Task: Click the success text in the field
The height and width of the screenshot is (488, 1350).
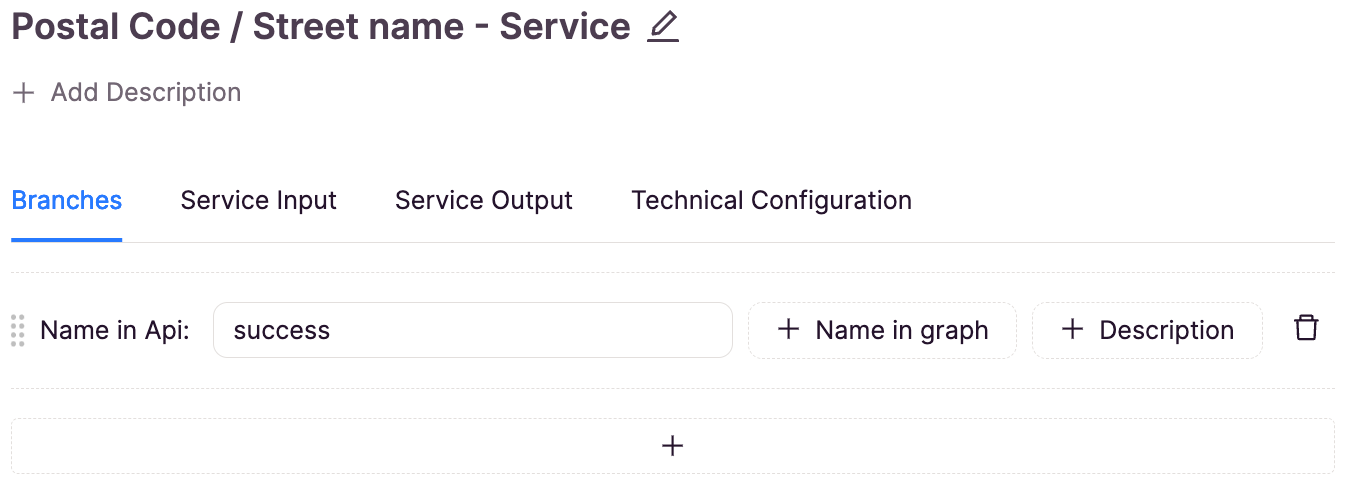Action: [282, 331]
